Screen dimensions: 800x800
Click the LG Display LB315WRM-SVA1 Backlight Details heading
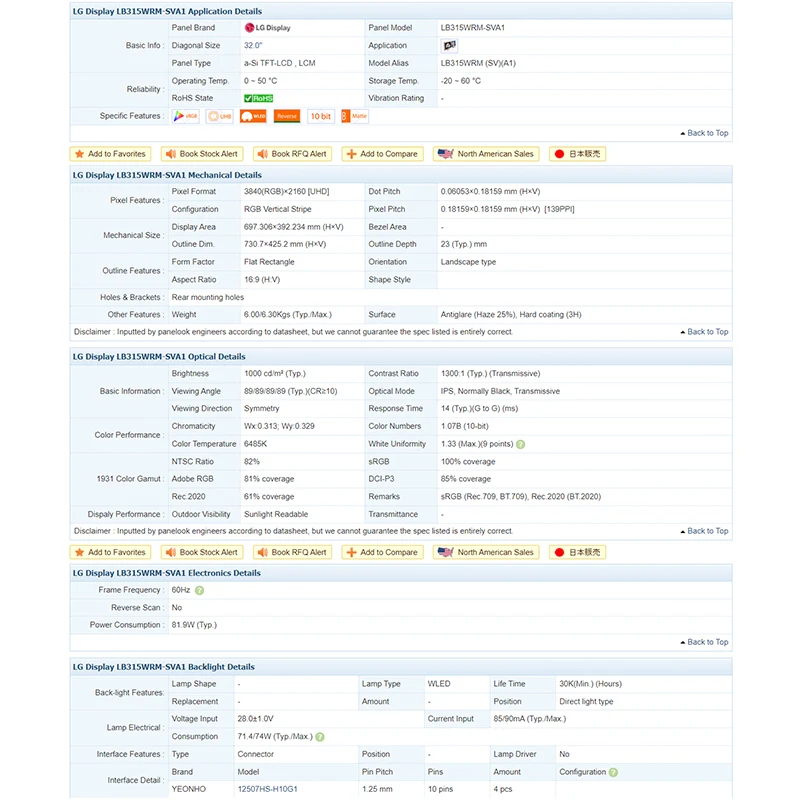pyautogui.click(x=163, y=667)
